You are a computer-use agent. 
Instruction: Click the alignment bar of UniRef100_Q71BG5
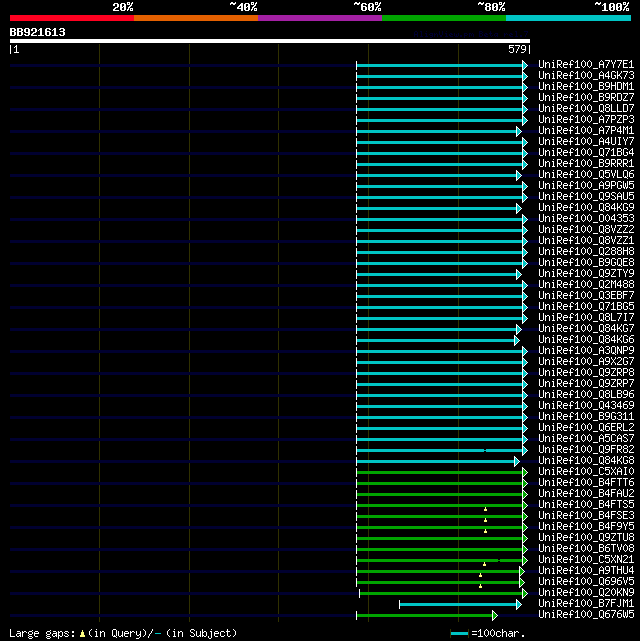pyautogui.click(x=442, y=307)
